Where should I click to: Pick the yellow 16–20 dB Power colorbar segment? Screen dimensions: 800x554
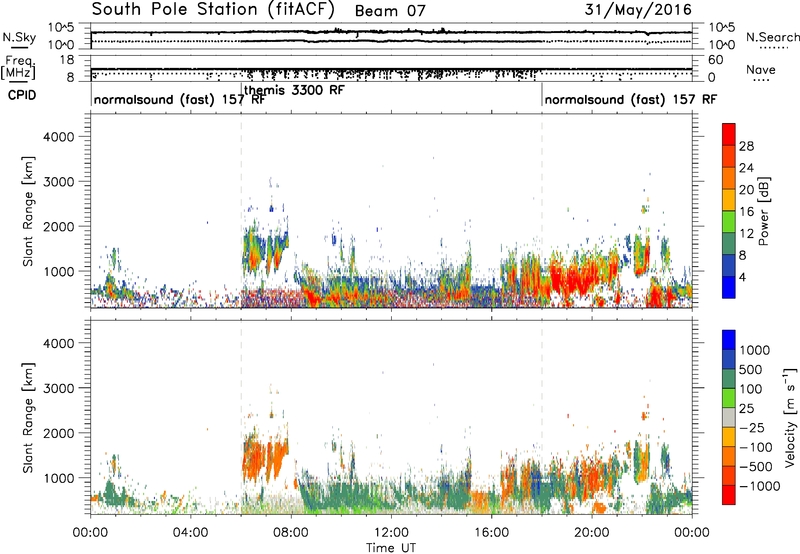pyautogui.click(x=729, y=200)
